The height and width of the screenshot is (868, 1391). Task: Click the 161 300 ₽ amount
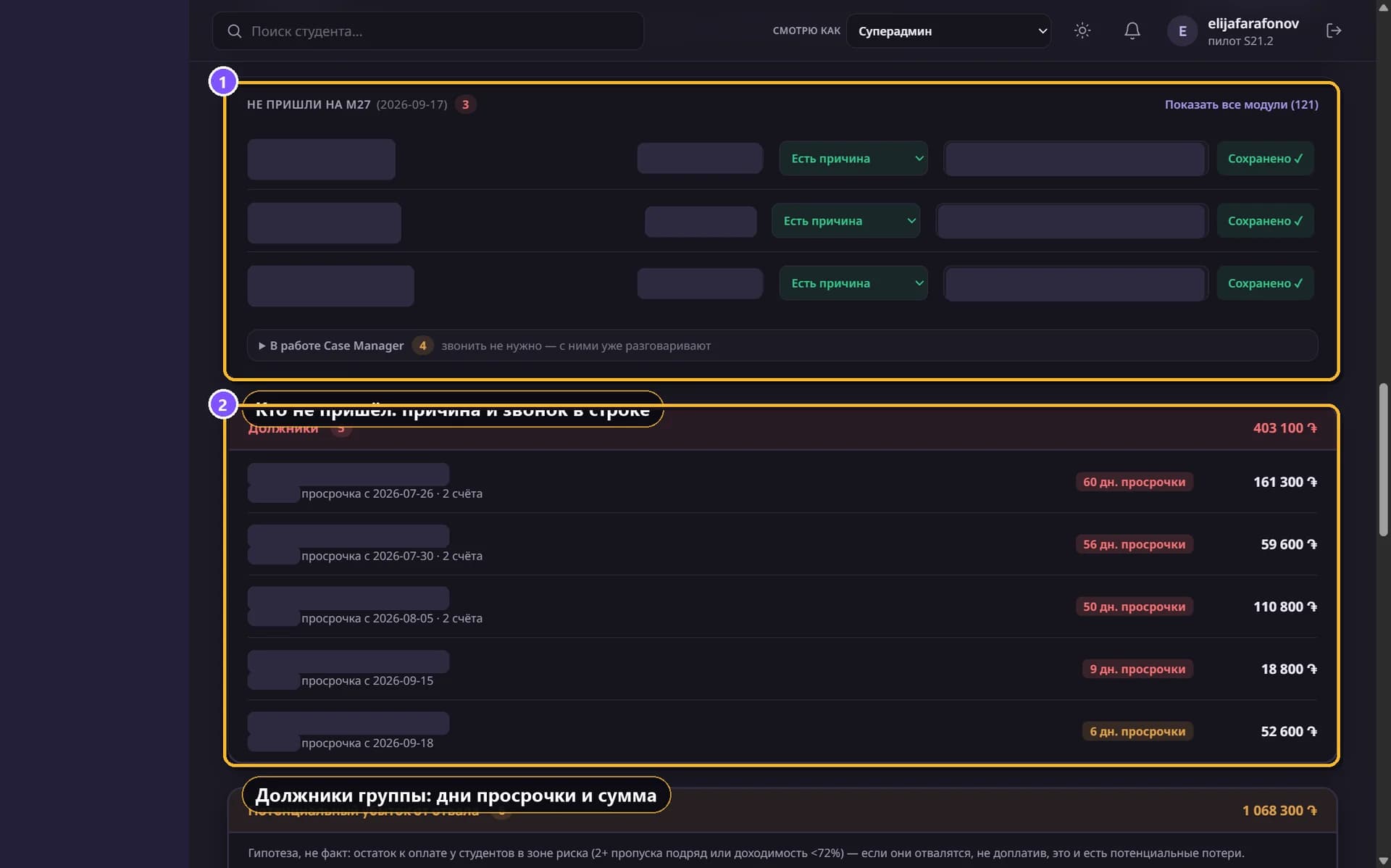(x=1285, y=482)
